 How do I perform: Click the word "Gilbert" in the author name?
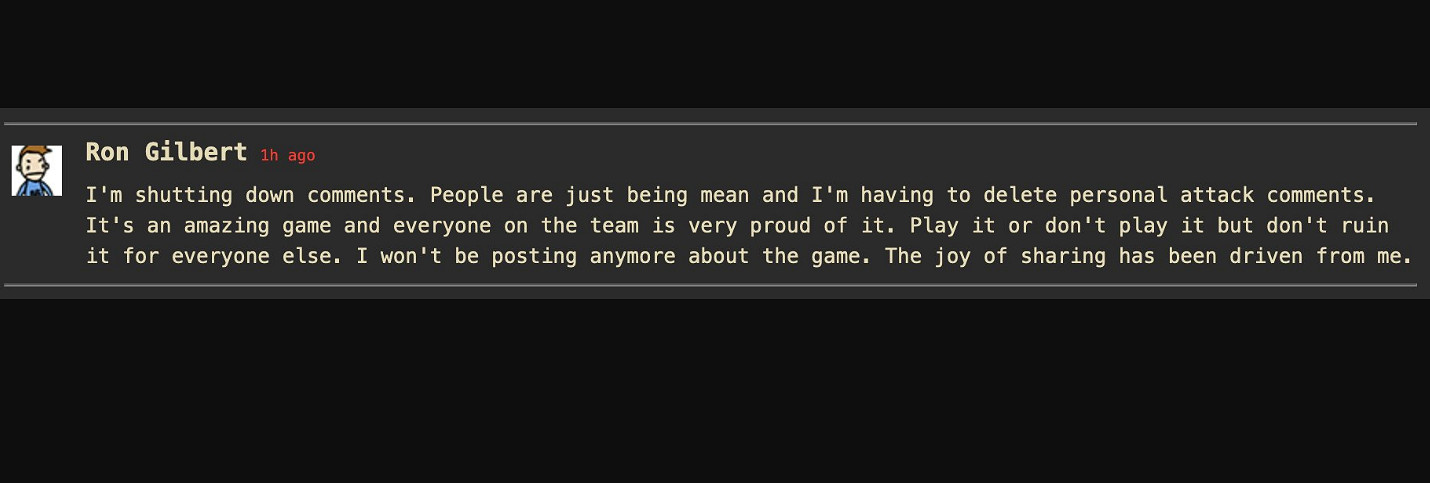(196, 152)
